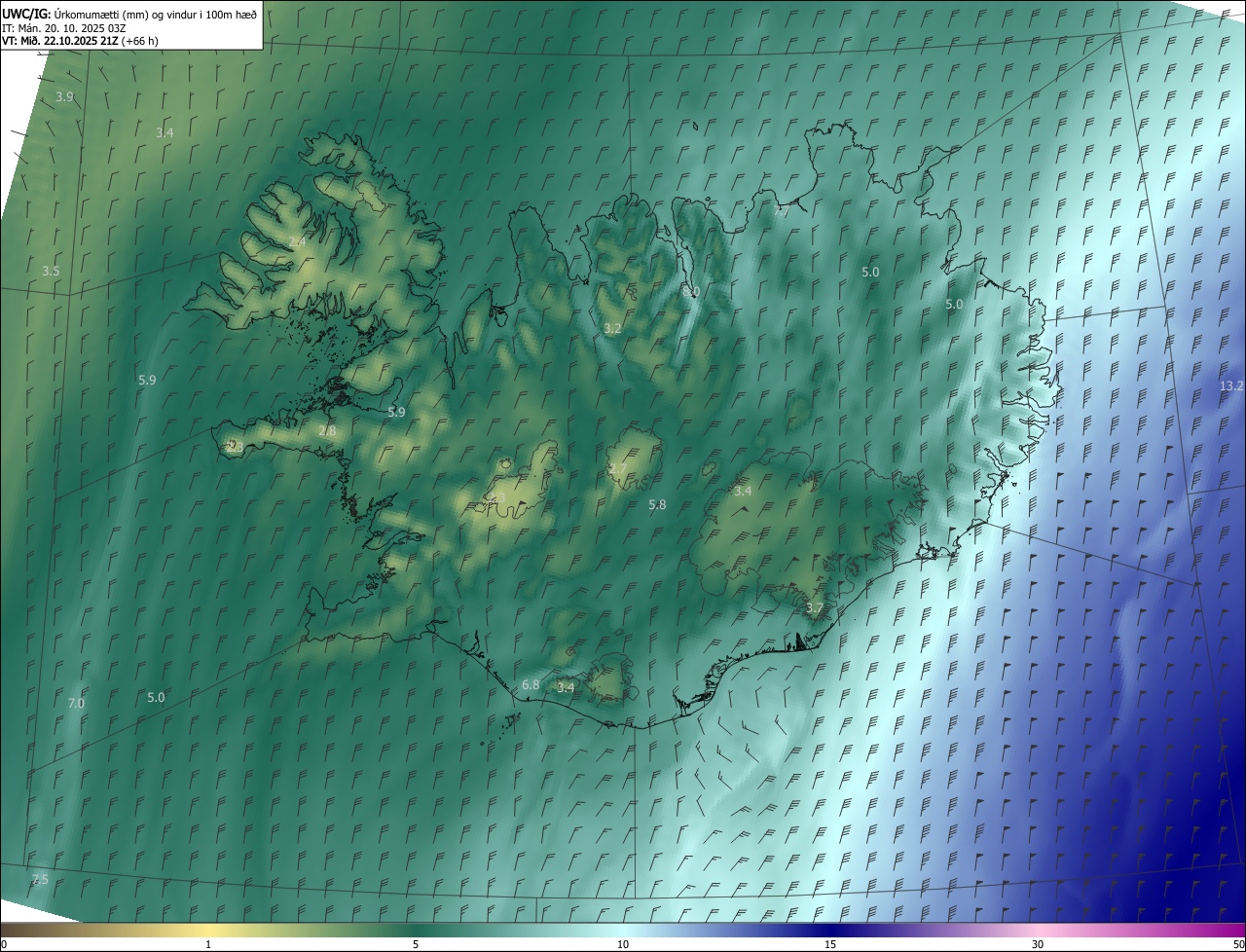This screenshot has height=952, width=1246.
Task: Click the 30 tick label on the colour scale
Action: click(1038, 944)
